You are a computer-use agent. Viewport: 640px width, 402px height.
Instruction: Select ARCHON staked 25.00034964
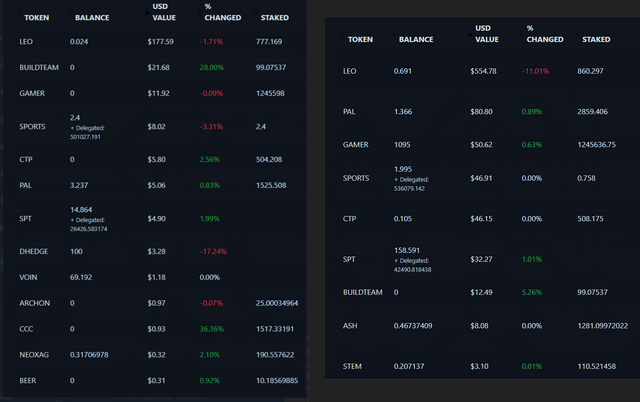(x=277, y=303)
